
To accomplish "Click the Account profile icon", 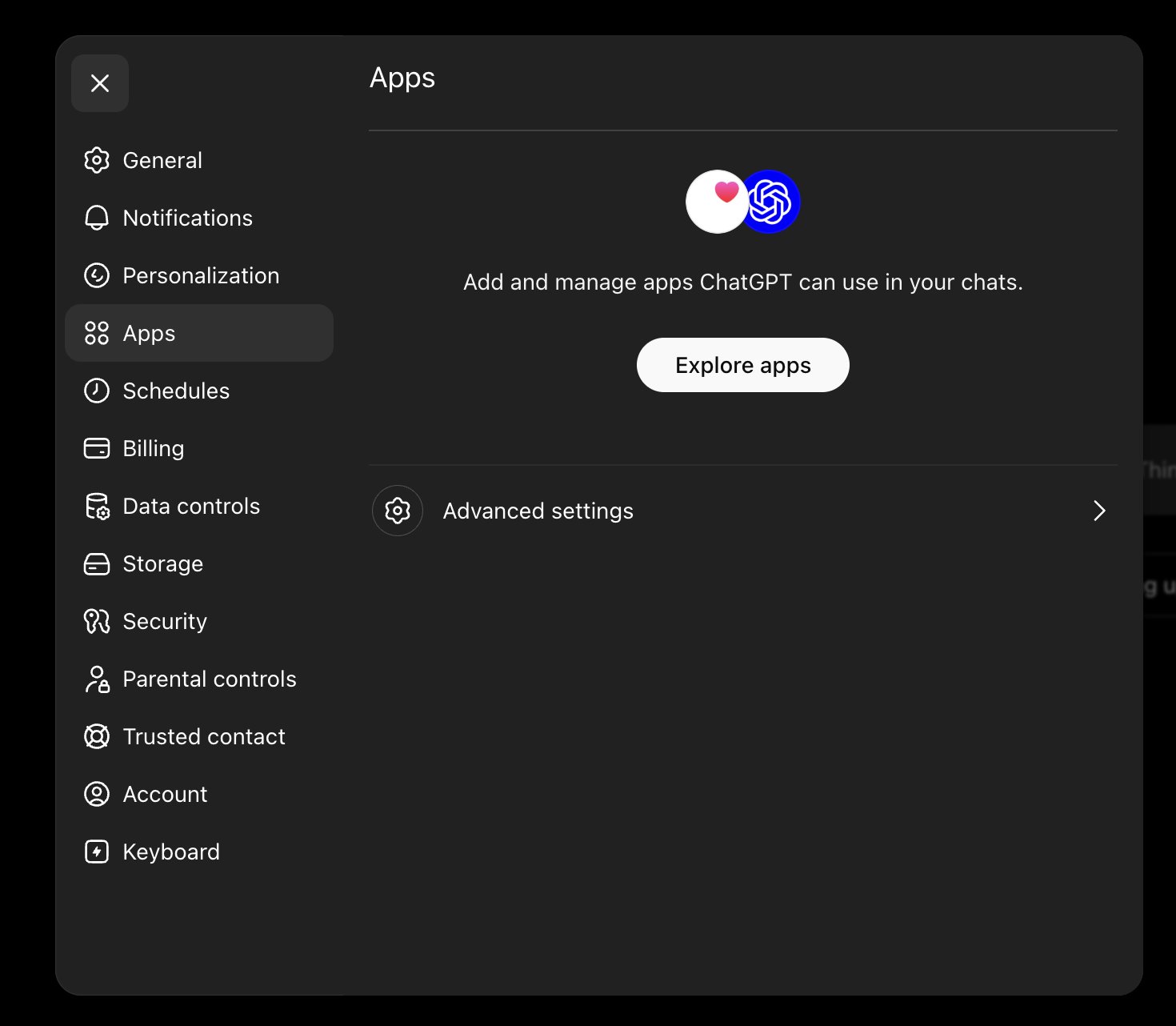I will tap(97, 794).
